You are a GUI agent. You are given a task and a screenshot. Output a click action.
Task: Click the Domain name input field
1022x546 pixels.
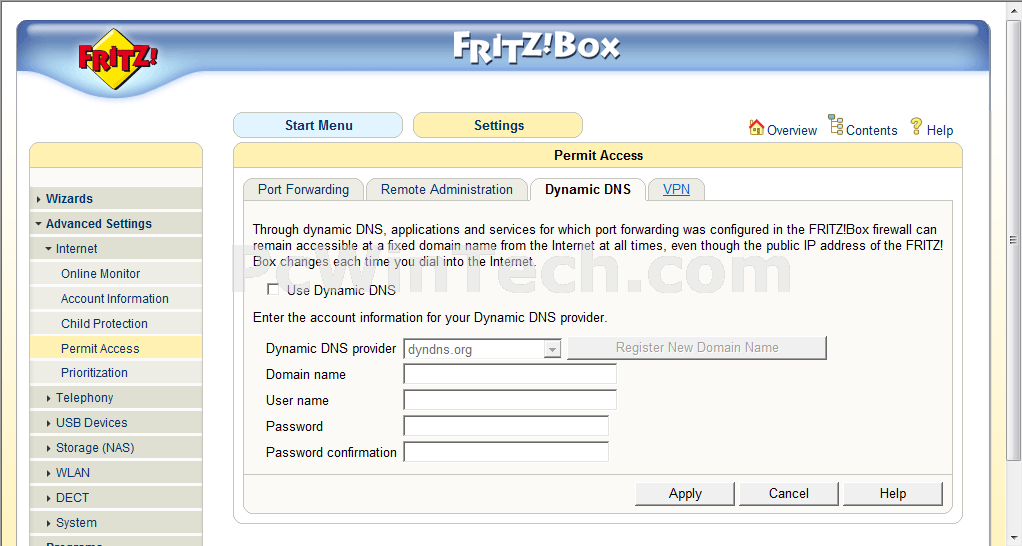point(510,374)
